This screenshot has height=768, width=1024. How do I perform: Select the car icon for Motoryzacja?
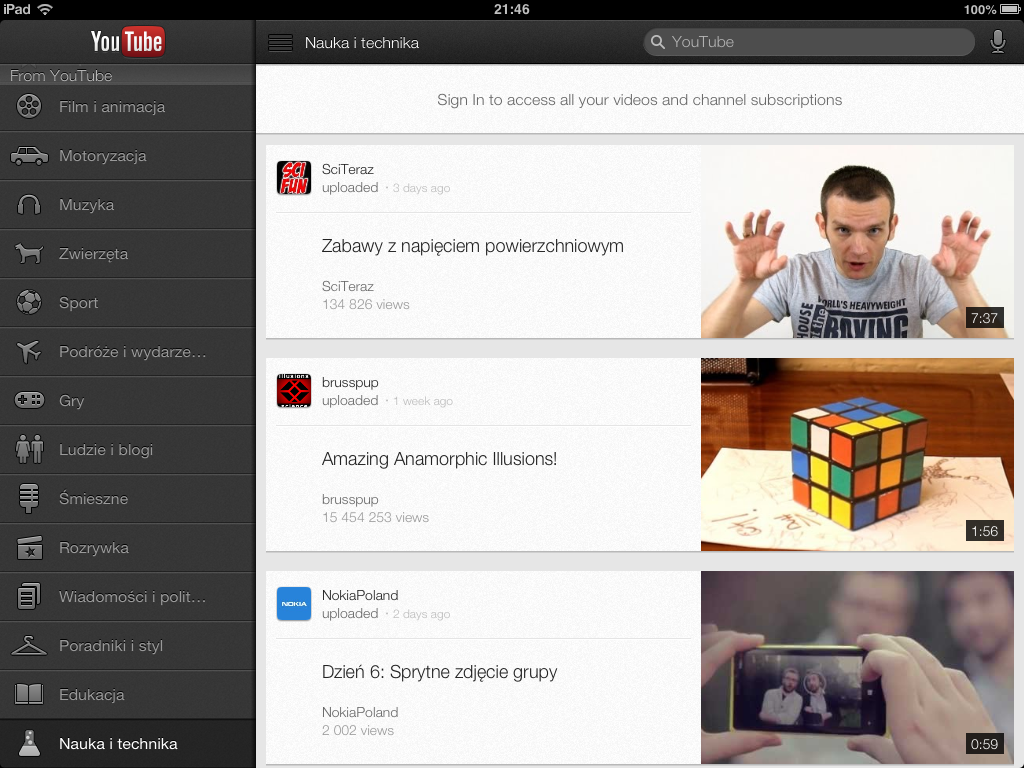30,156
